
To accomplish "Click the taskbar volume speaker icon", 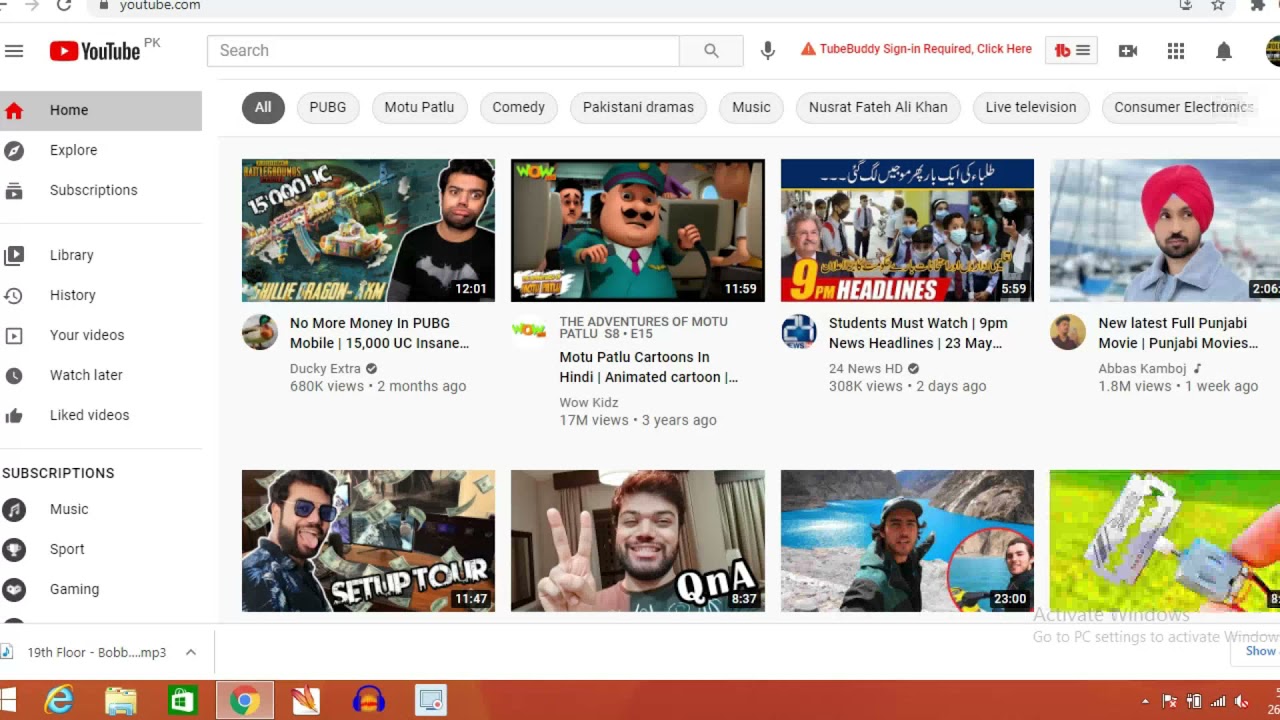I will (x=1242, y=701).
